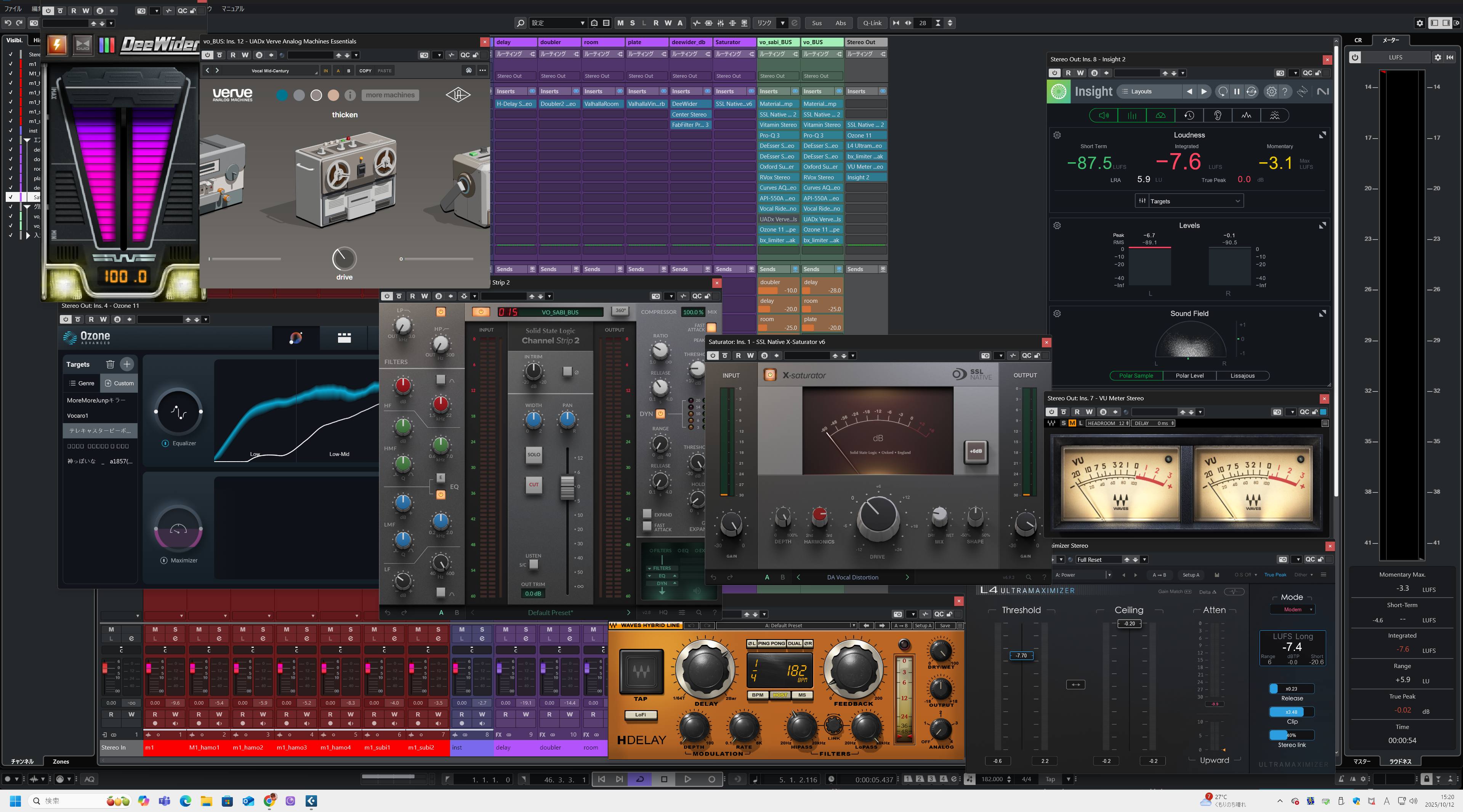Add a new Ozone target

coord(127,364)
